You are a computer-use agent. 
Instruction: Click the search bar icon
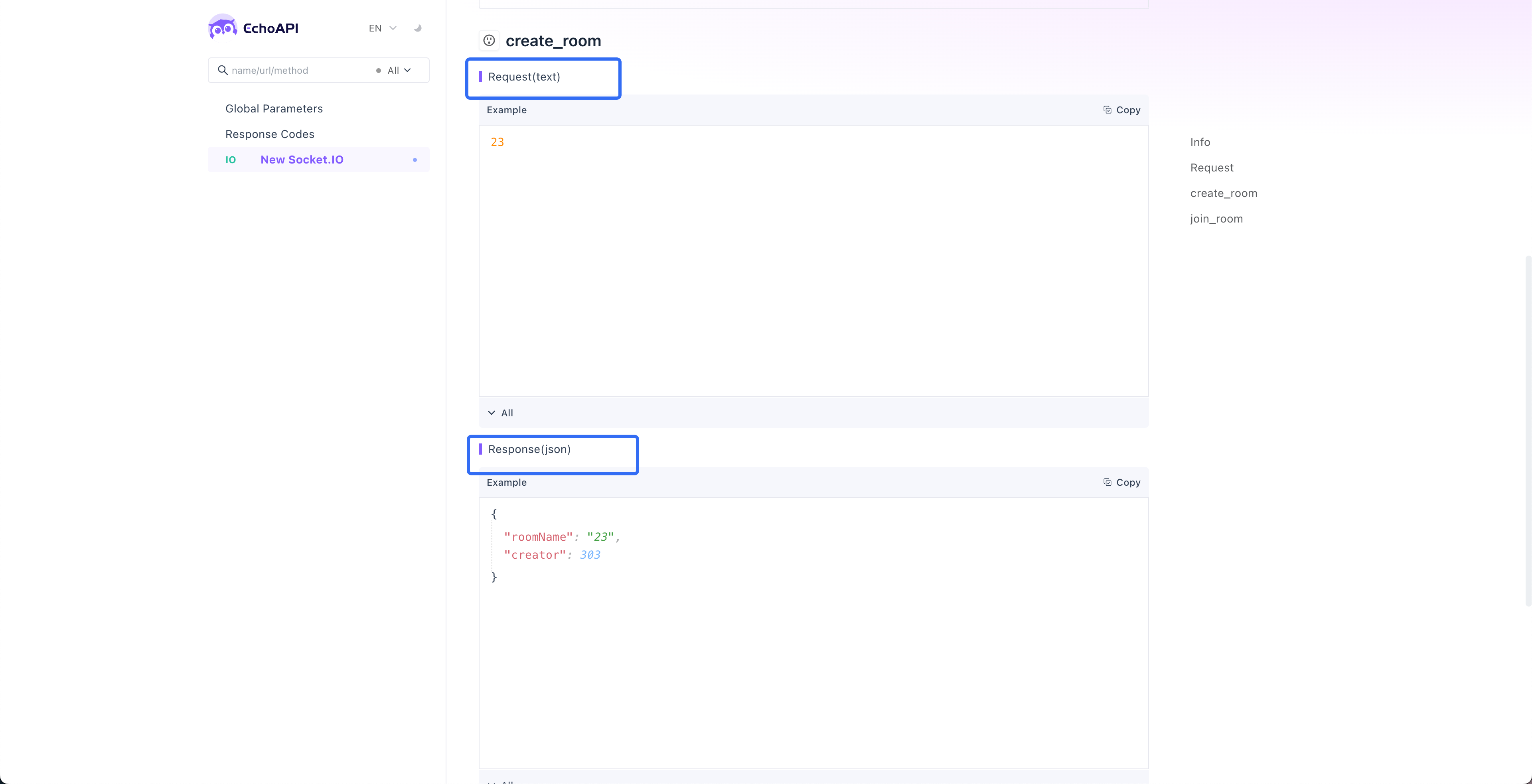pos(222,70)
